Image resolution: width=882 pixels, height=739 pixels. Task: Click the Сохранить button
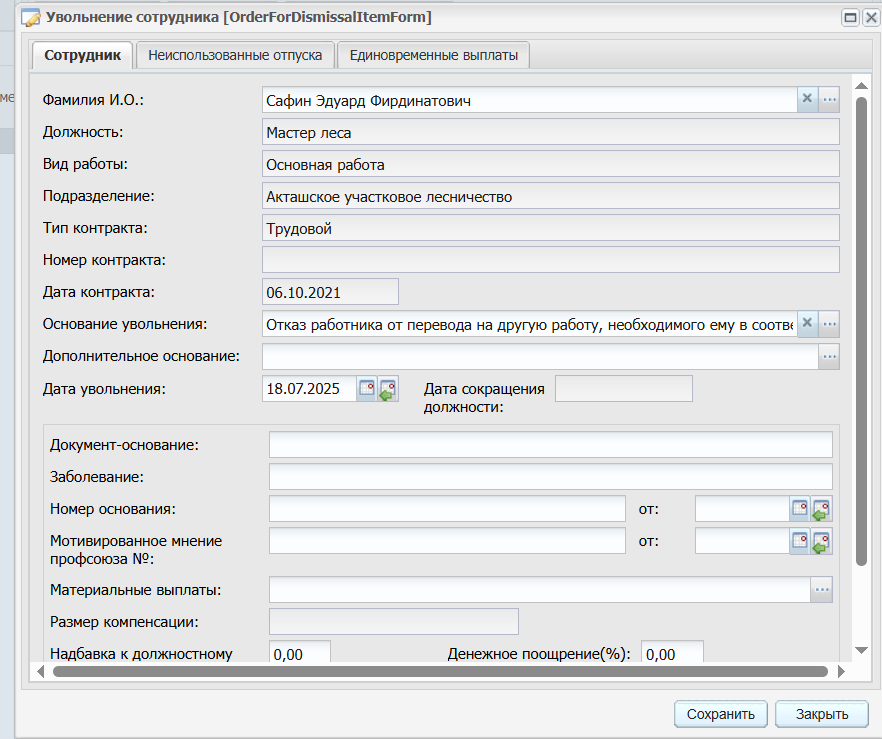pyautogui.click(x=721, y=714)
